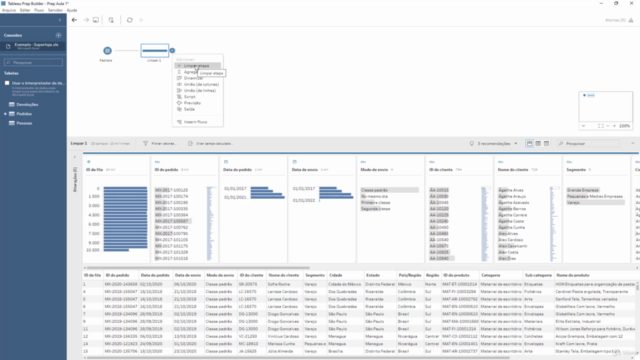The height and width of the screenshot is (360, 640).
Task: Choose 'Inserir fluxo' from the add menu
Action: 198,122
